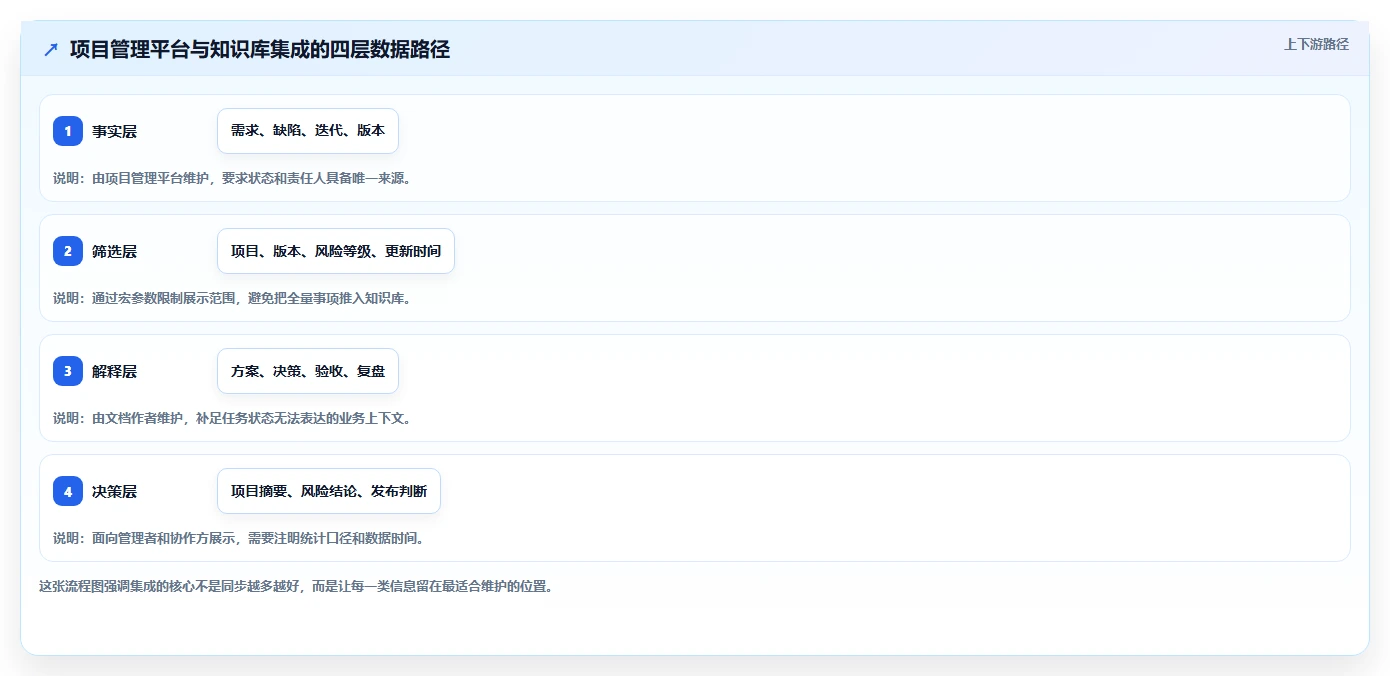Click the 上下游路径 label at top right
1390x676 pixels.
click(x=1316, y=44)
